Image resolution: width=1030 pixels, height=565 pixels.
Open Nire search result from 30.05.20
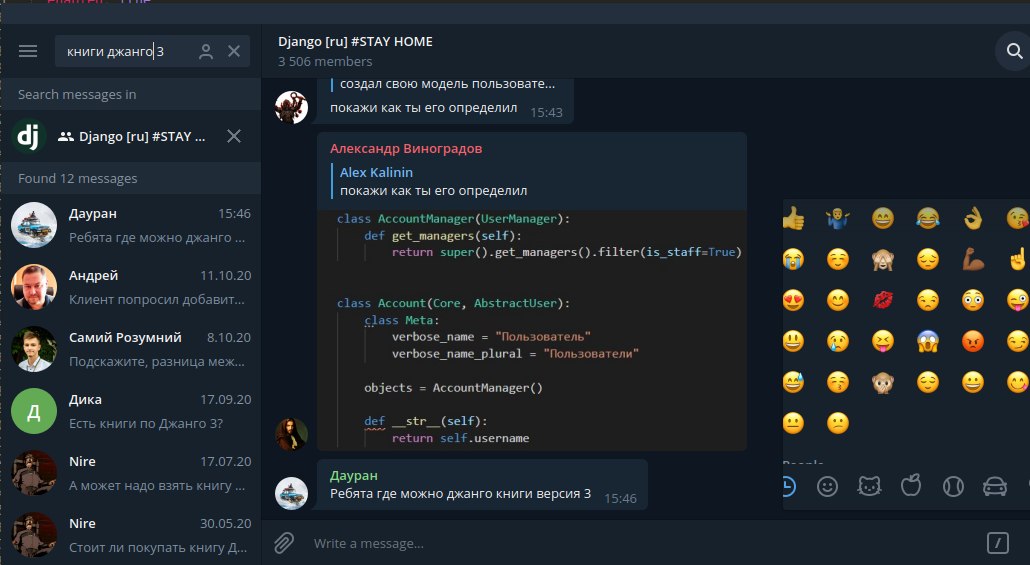131,535
